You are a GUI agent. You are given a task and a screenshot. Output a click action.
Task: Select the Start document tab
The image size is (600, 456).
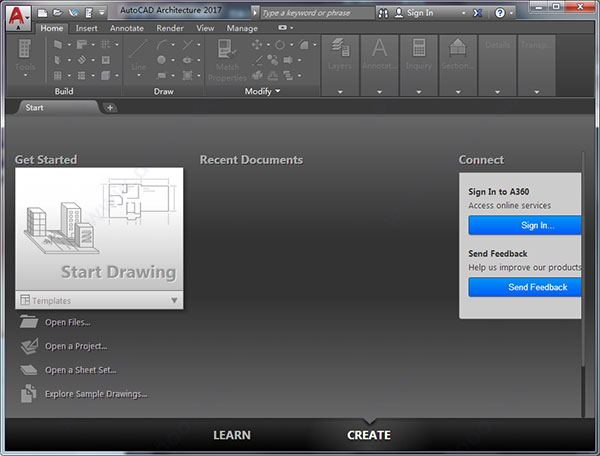tap(58, 107)
